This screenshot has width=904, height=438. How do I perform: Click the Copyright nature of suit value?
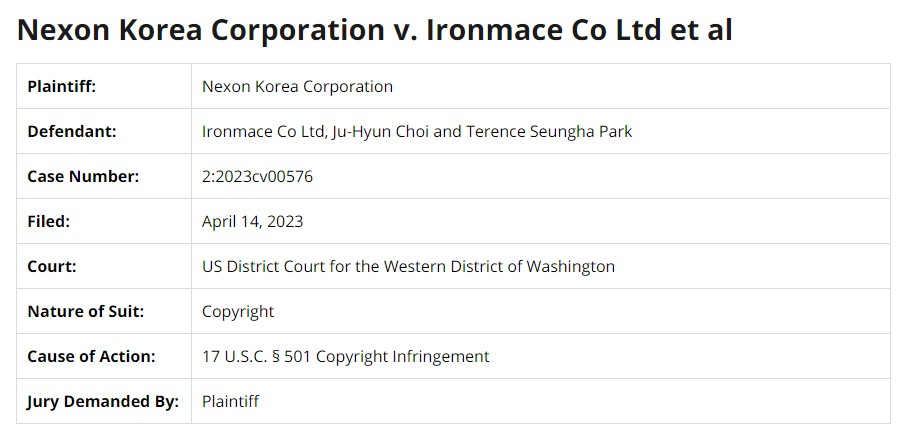(238, 311)
